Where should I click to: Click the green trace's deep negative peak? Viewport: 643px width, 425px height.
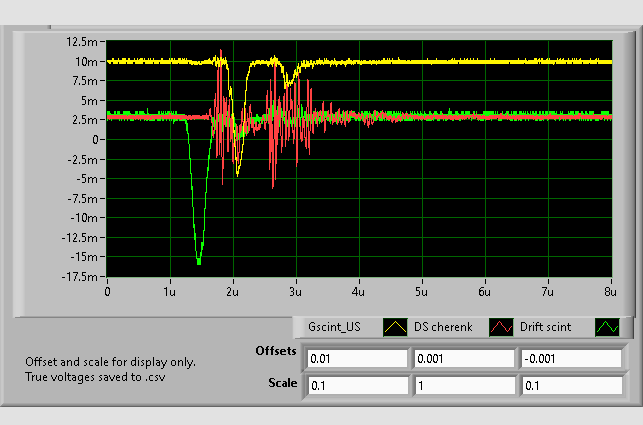coord(199,262)
